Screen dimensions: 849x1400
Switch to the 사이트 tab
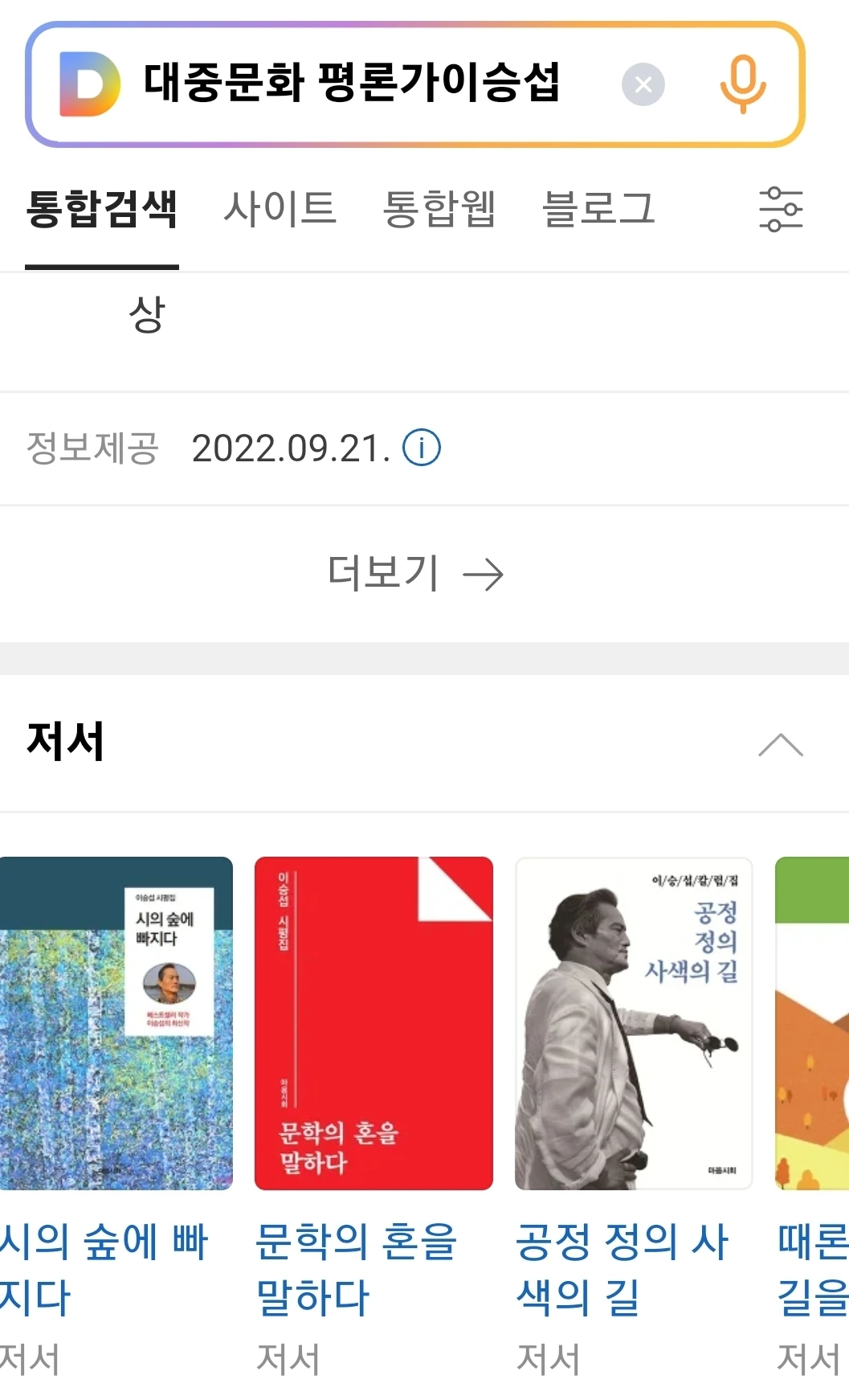[x=280, y=209]
